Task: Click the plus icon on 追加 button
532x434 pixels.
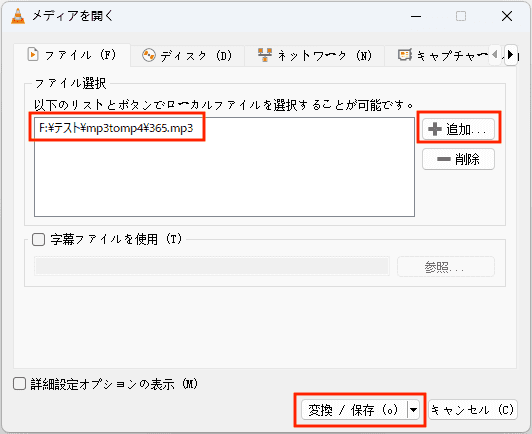Action: tap(435, 129)
